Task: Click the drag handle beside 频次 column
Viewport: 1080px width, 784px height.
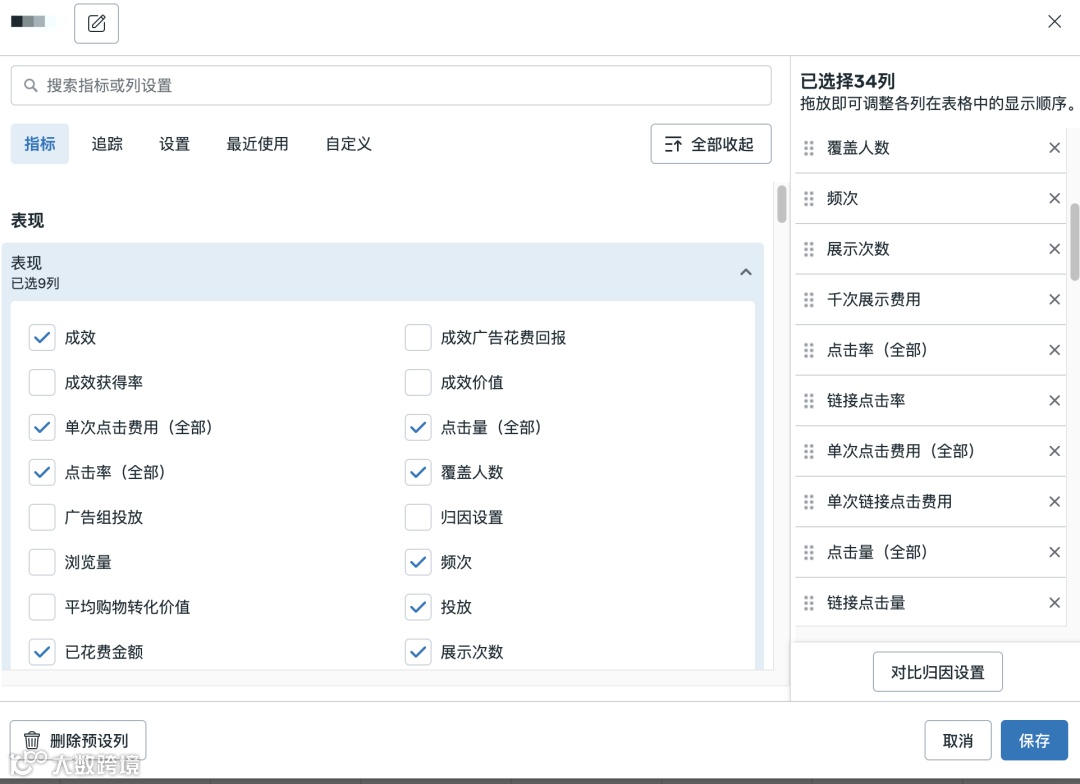Action: tap(809, 198)
